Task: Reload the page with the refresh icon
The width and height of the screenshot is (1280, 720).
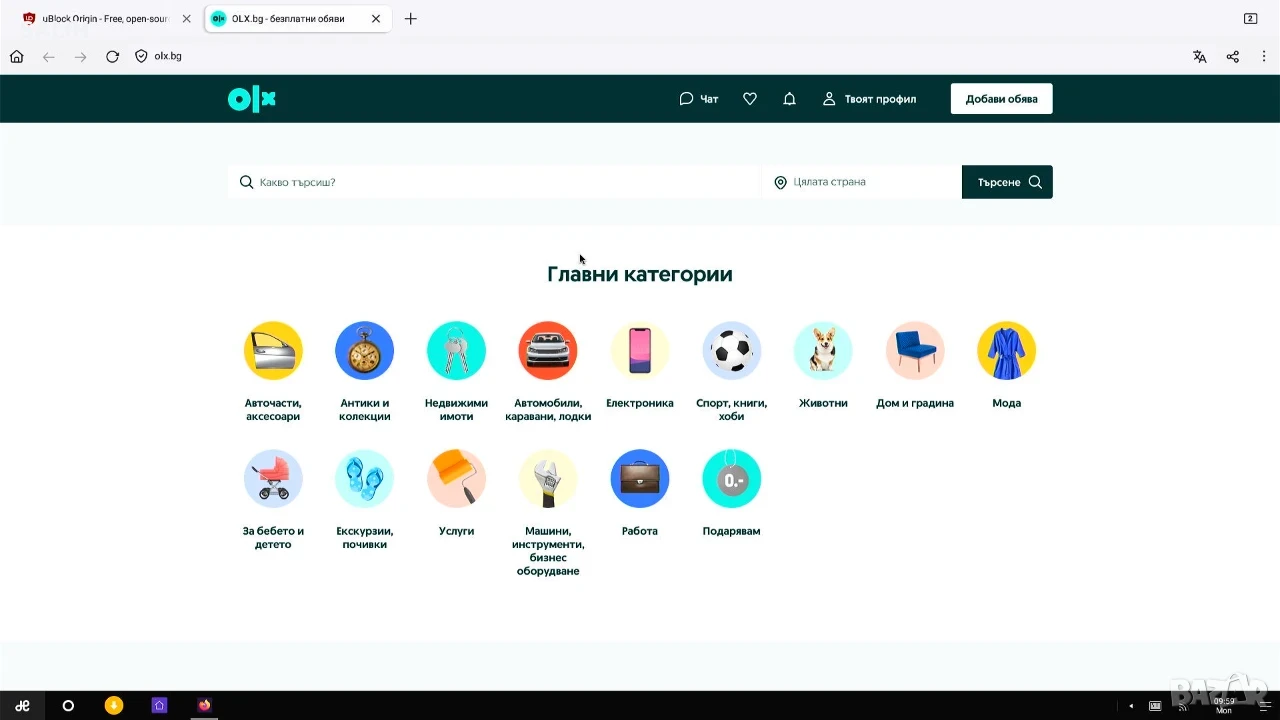Action: pos(112,57)
